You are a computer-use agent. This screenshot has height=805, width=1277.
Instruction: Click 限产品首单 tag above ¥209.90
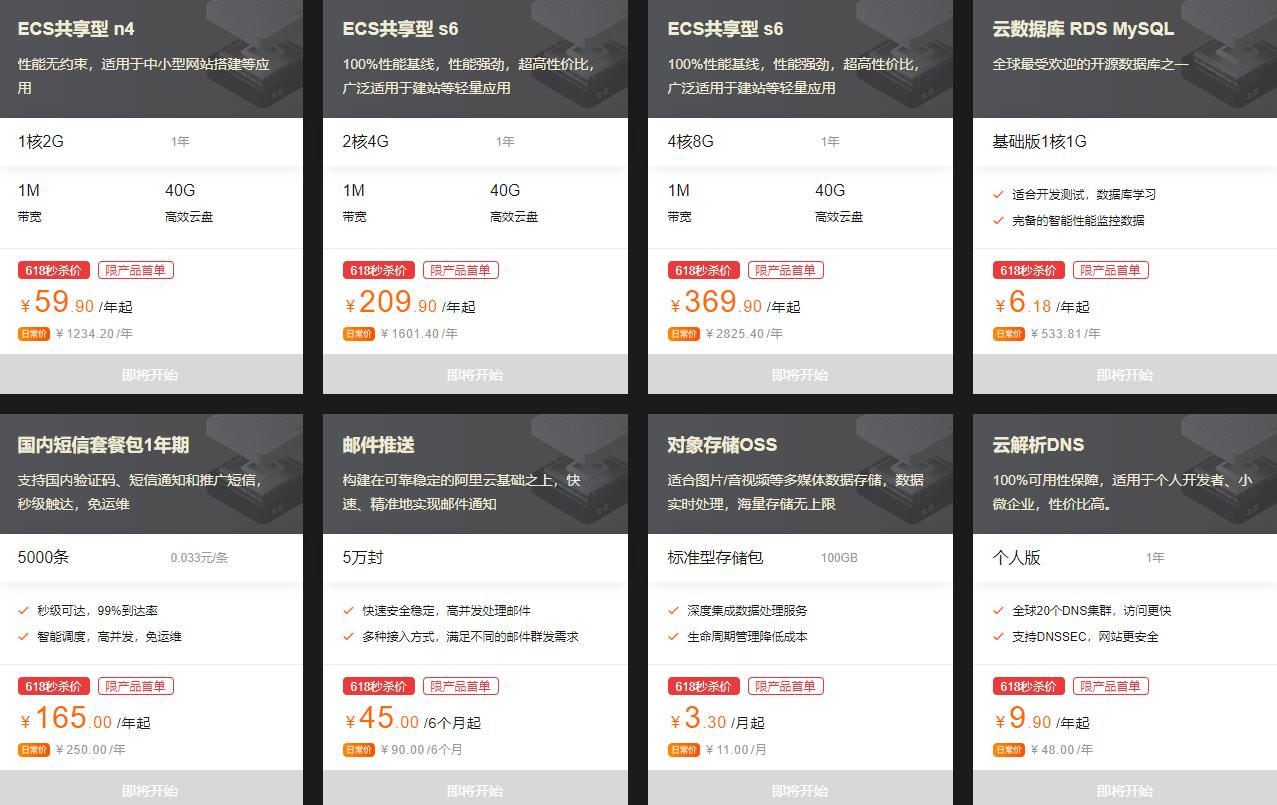click(x=461, y=270)
